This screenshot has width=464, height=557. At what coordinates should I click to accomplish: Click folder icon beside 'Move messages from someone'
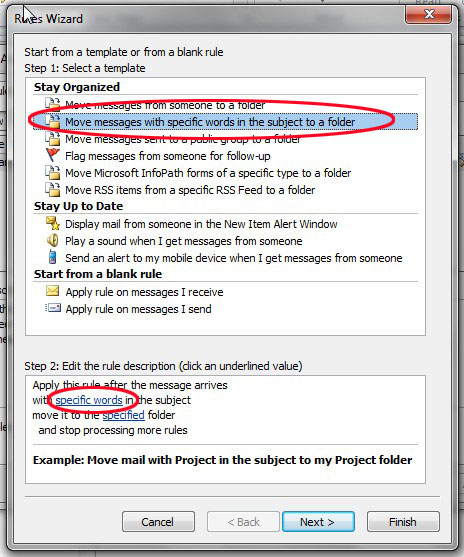click(x=53, y=104)
